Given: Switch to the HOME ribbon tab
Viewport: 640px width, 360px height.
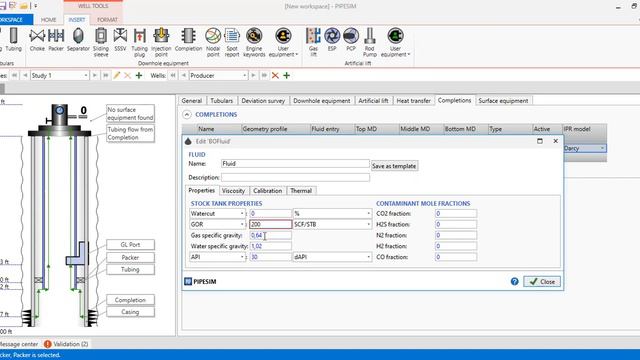Looking at the screenshot, I should click(49, 20).
